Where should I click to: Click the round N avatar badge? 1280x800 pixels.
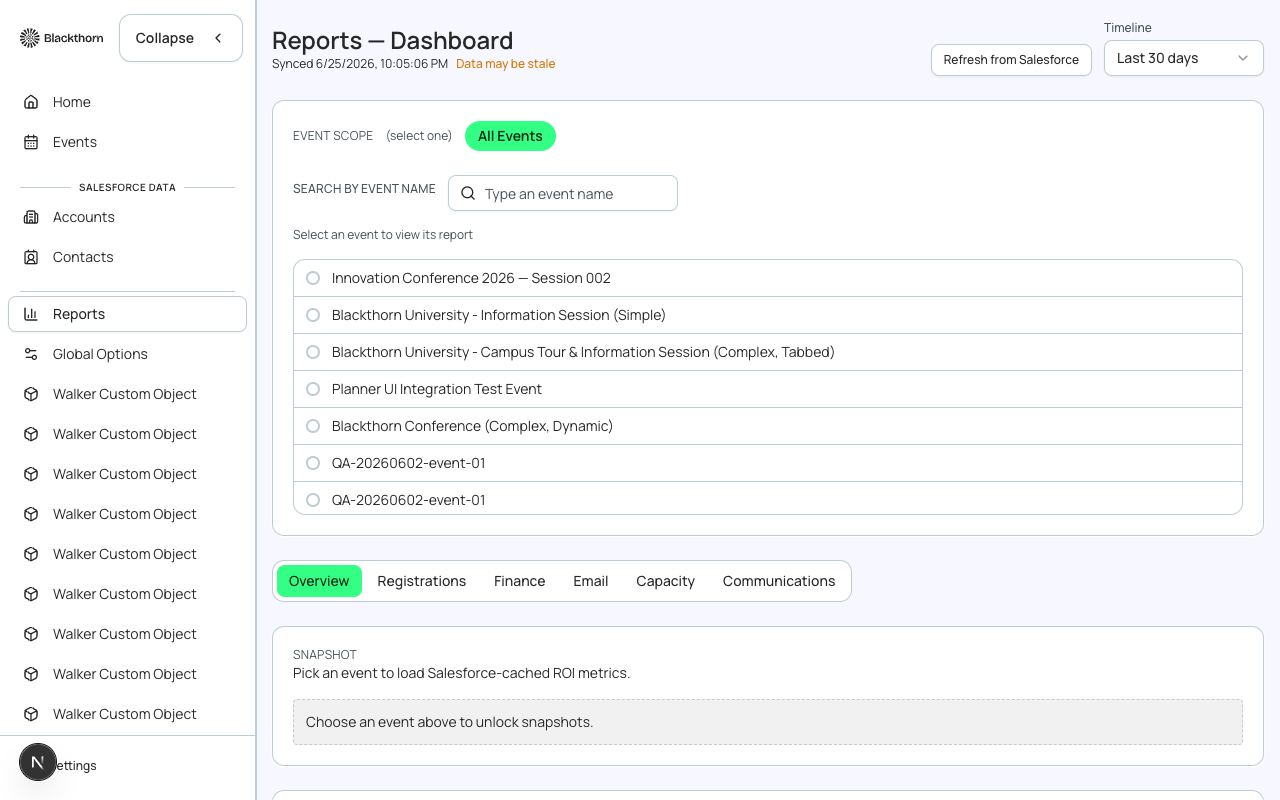coord(38,762)
